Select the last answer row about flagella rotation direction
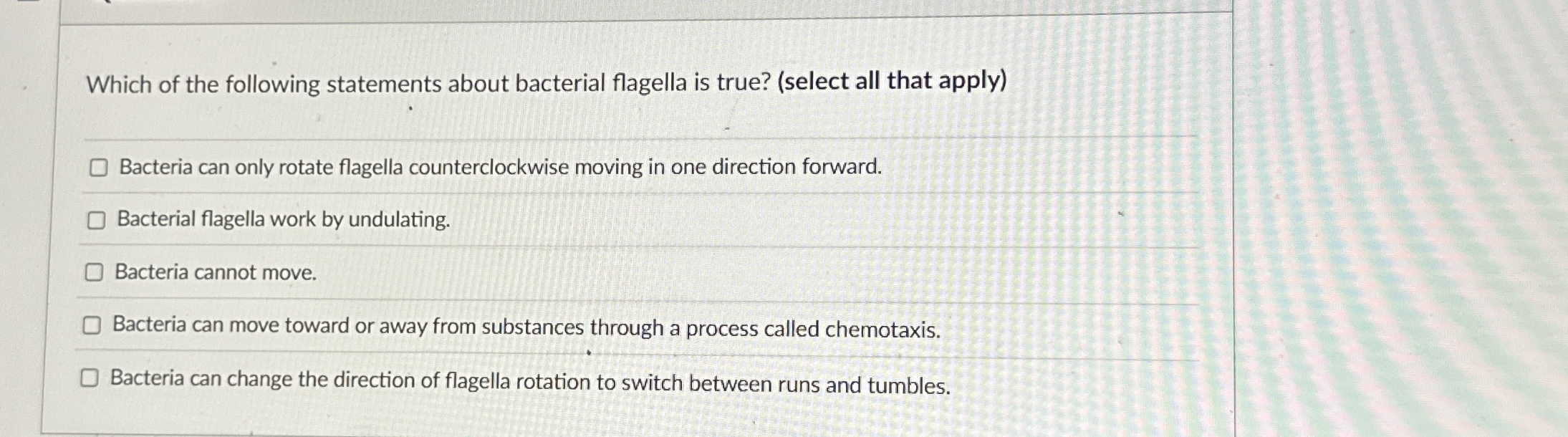Viewport: 1568px width, 437px height. click(530, 382)
